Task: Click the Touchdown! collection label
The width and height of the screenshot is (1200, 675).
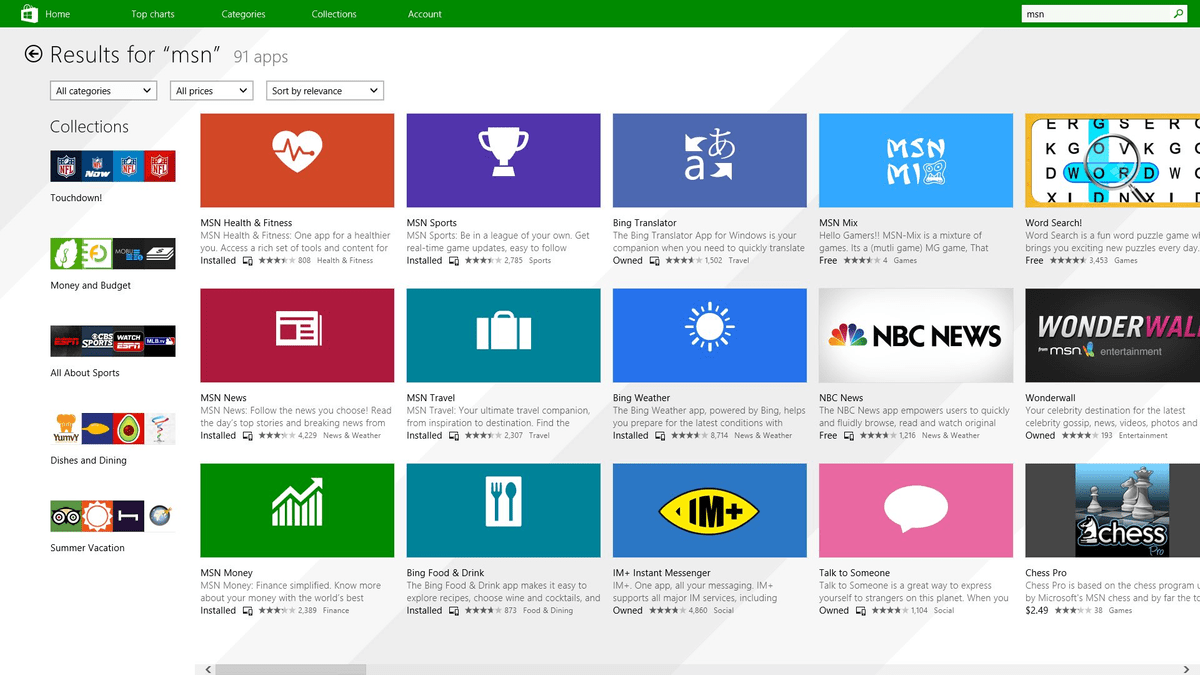Action: 77,198
